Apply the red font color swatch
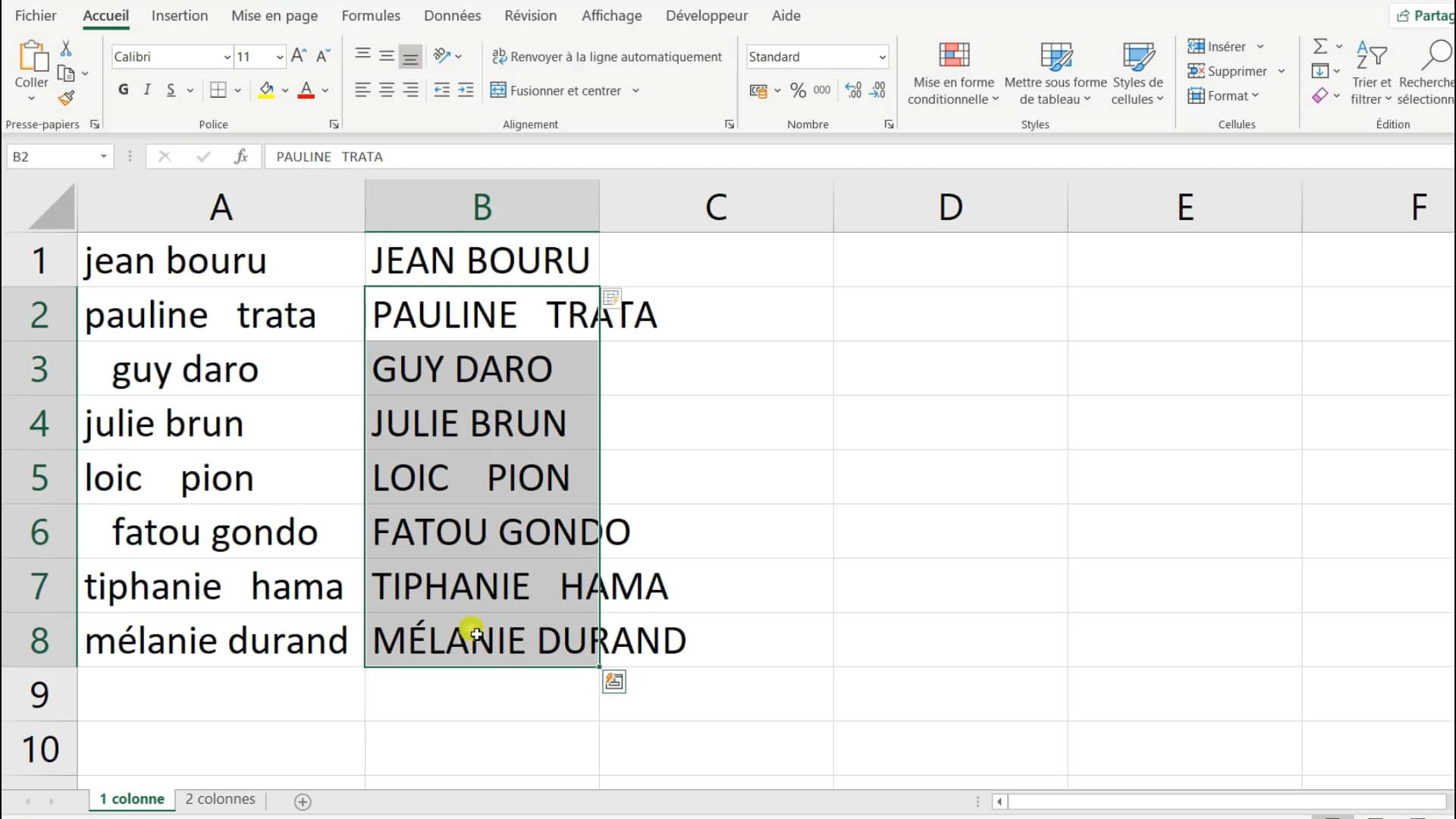 tap(306, 90)
